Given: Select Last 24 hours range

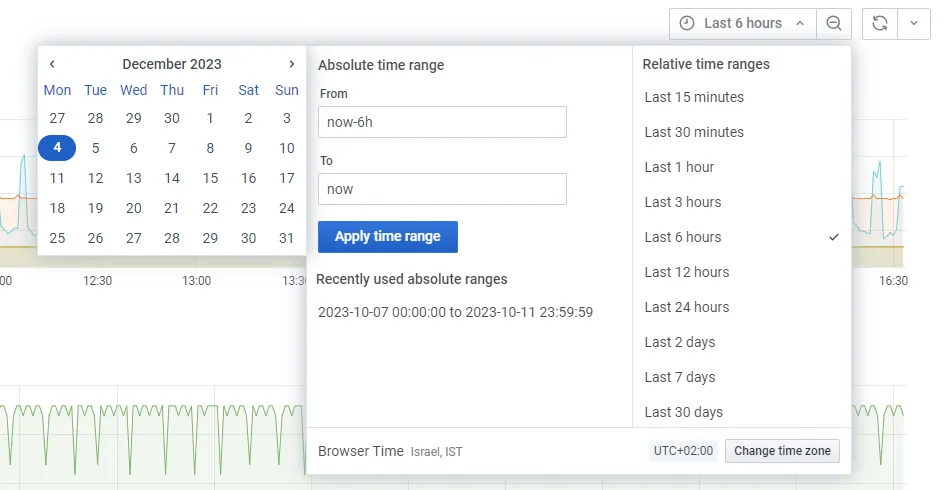Looking at the screenshot, I should [741, 307].
